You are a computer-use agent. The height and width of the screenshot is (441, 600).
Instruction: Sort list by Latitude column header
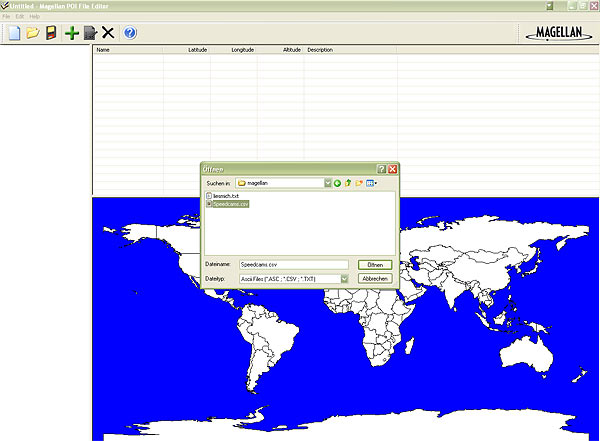(187, 50)
